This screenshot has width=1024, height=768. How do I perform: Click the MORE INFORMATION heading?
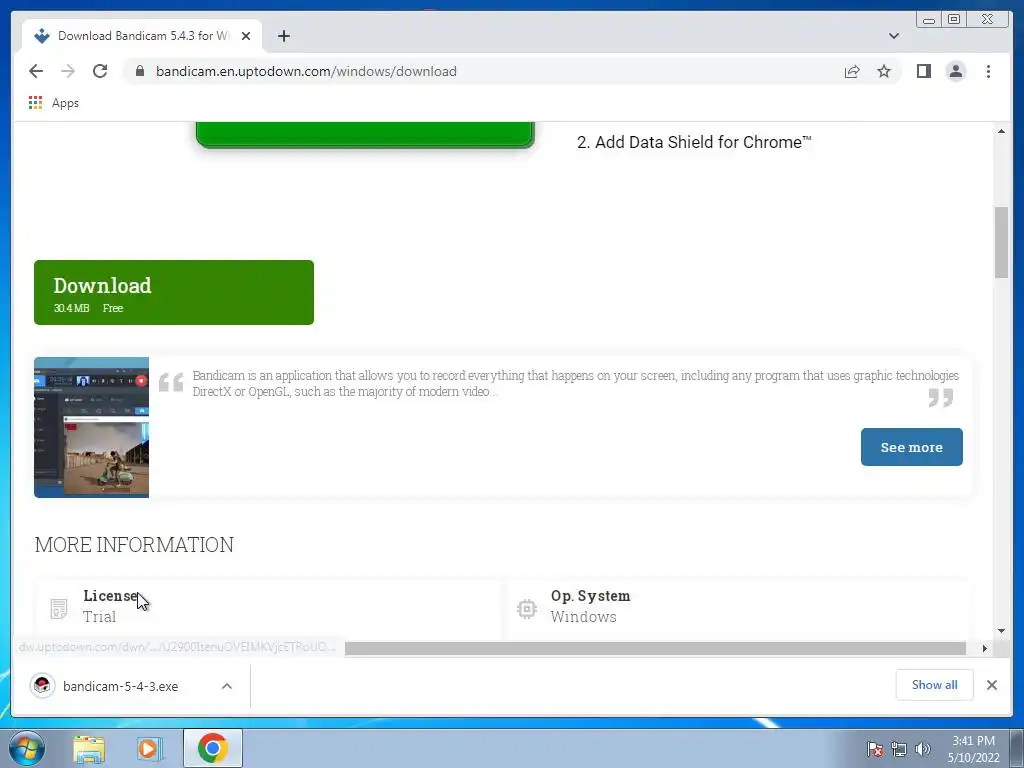tap(134, 544)
